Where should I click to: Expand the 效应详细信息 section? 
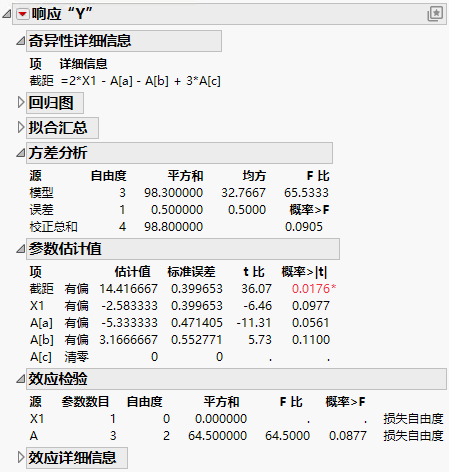pos(21,457)
